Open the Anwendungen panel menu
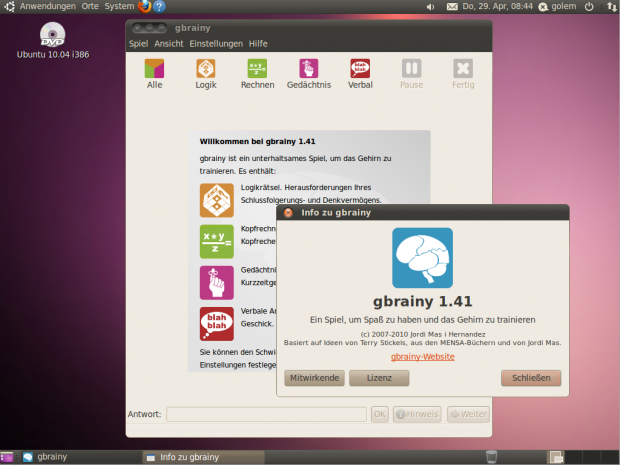Image resolution: width=620 pixels, height=465 pixels. coord(47,6)
